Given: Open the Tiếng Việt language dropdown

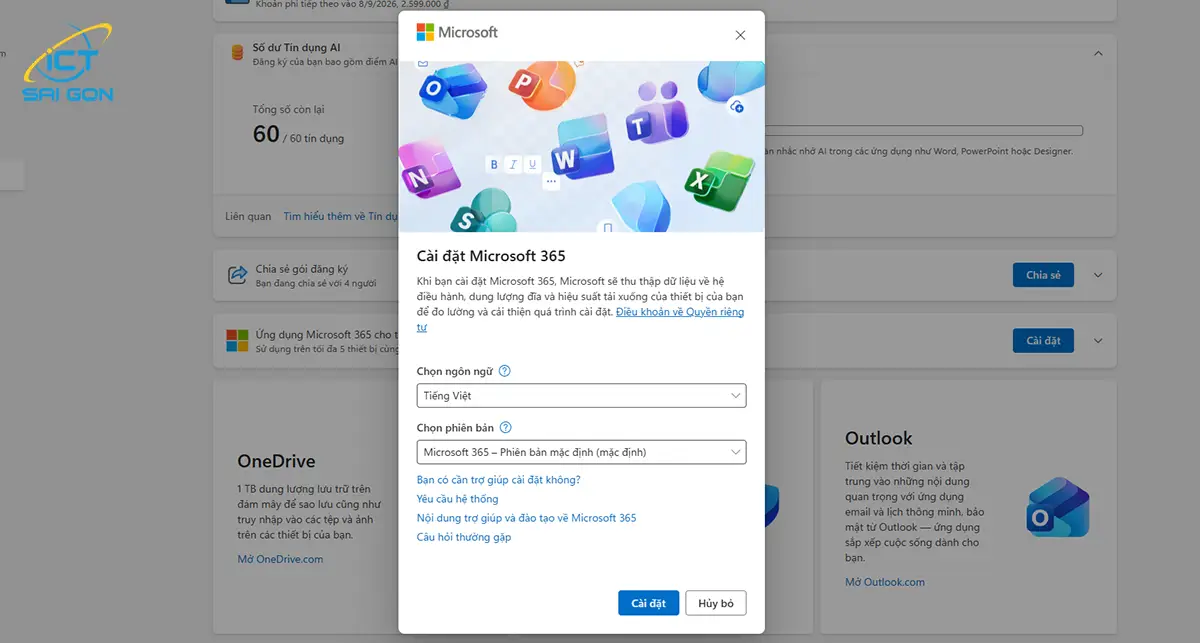Looking at the screenshot, I should tap(581, 396).
